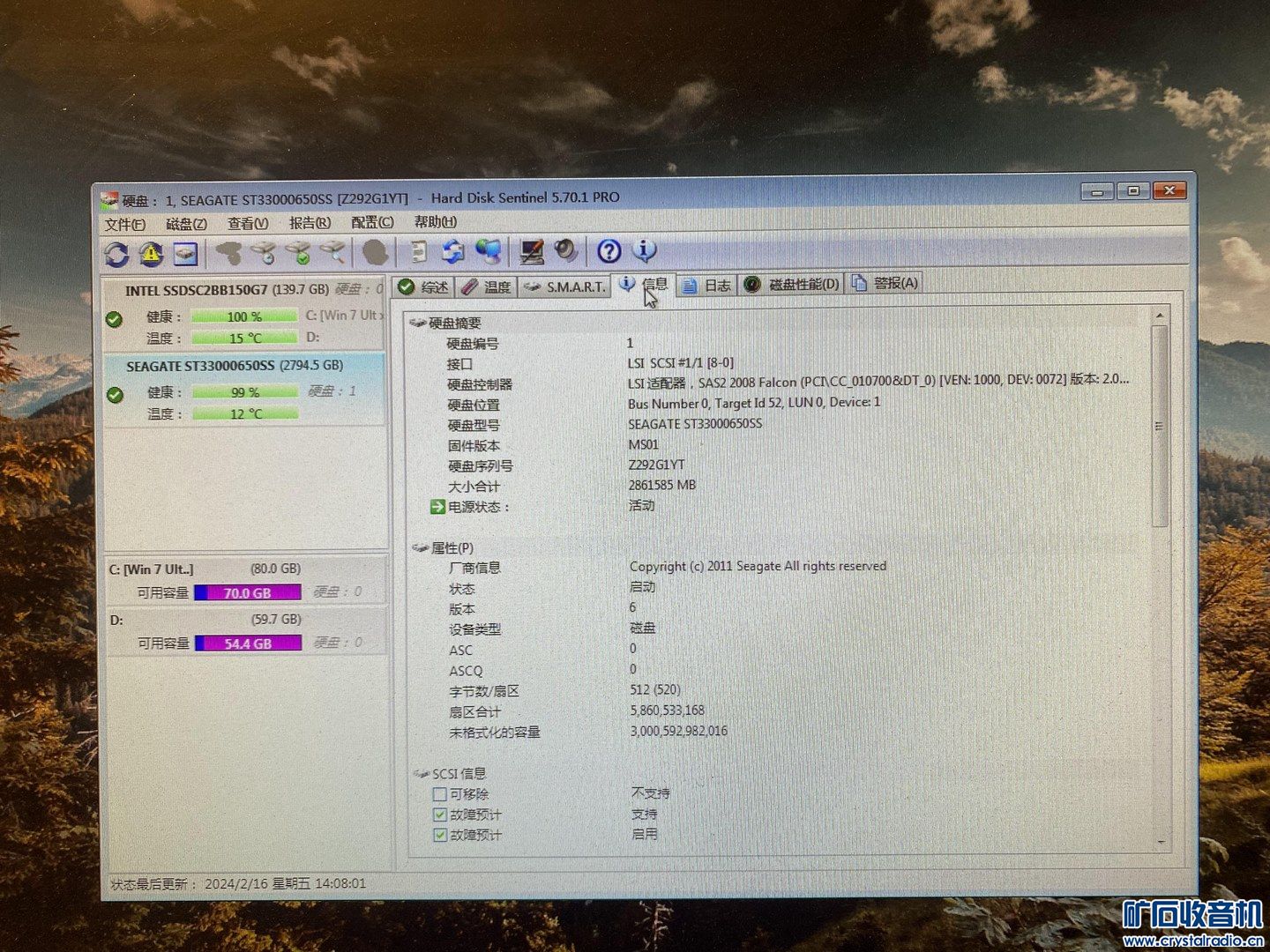The height and width of the screenshot is (952, 1270).
Task: Click the total size value 2861585 MB
Action: pos(662,485)
